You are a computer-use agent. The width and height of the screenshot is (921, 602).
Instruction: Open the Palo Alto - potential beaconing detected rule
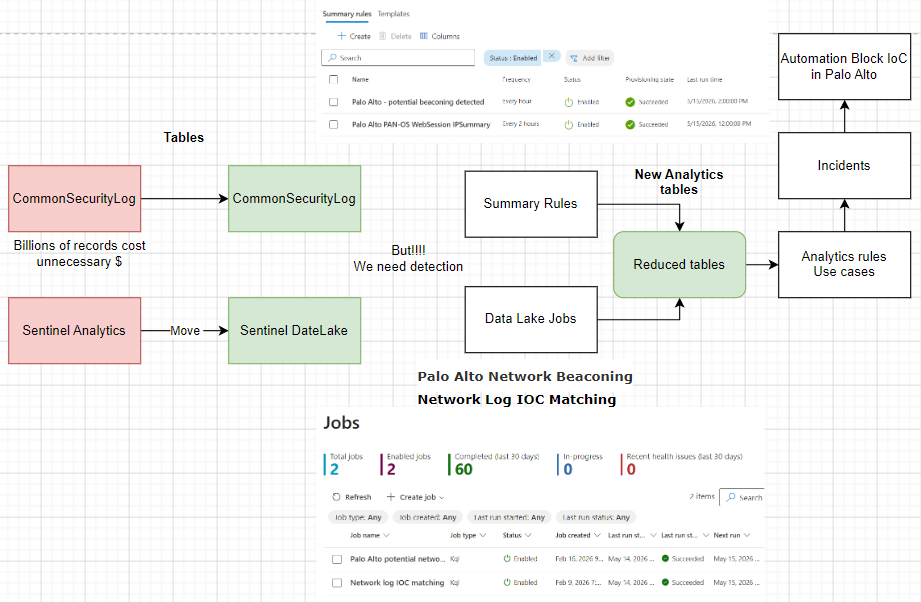tap(418, 102)
